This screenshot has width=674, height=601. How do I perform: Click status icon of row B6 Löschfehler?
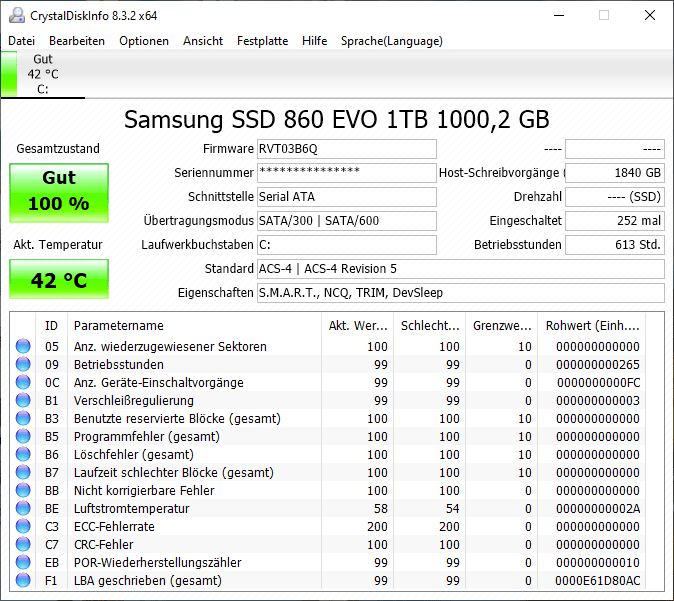point(23,454)
